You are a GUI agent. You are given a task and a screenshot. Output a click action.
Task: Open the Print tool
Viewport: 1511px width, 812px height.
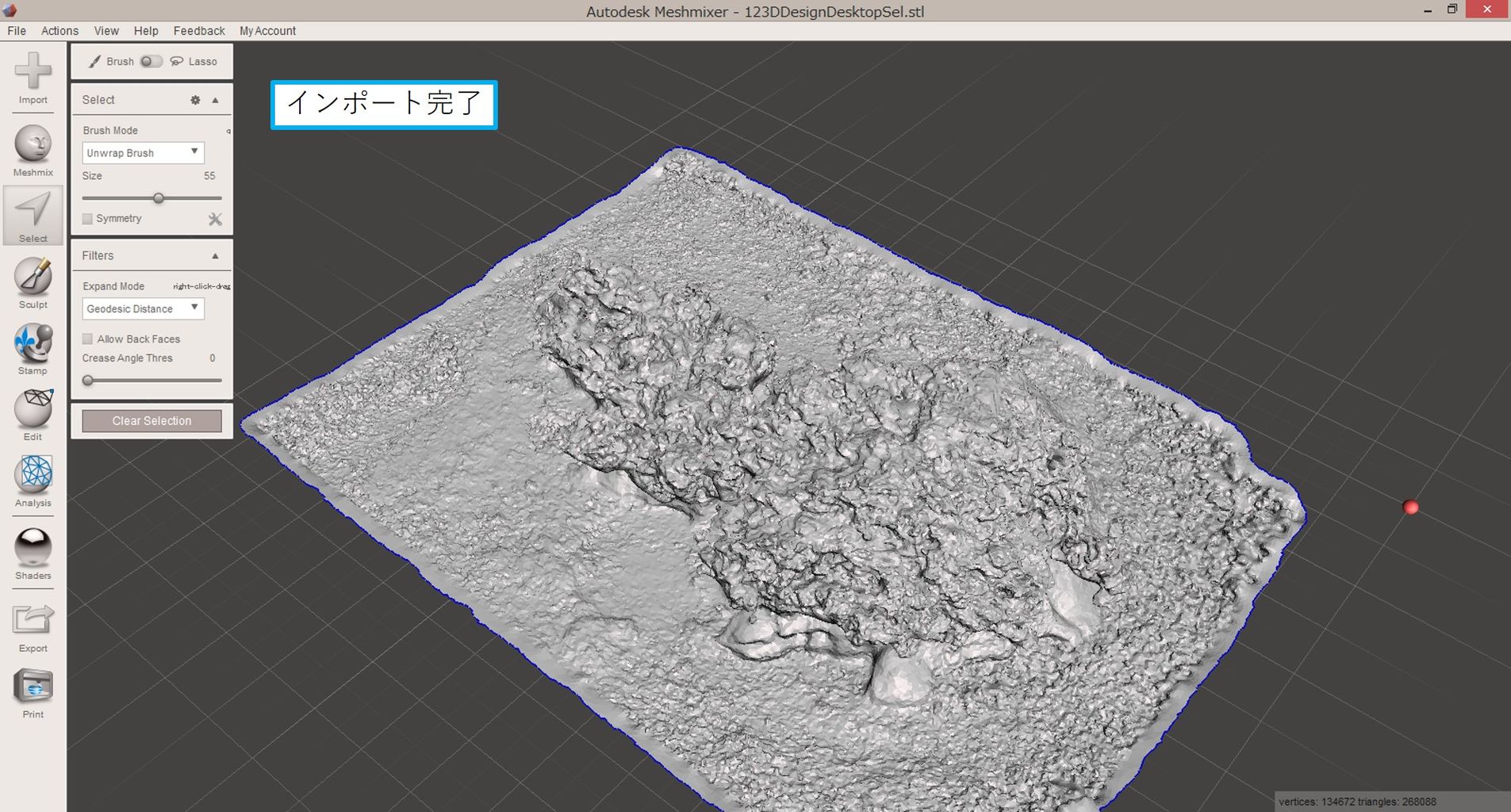tap(33, 687)
